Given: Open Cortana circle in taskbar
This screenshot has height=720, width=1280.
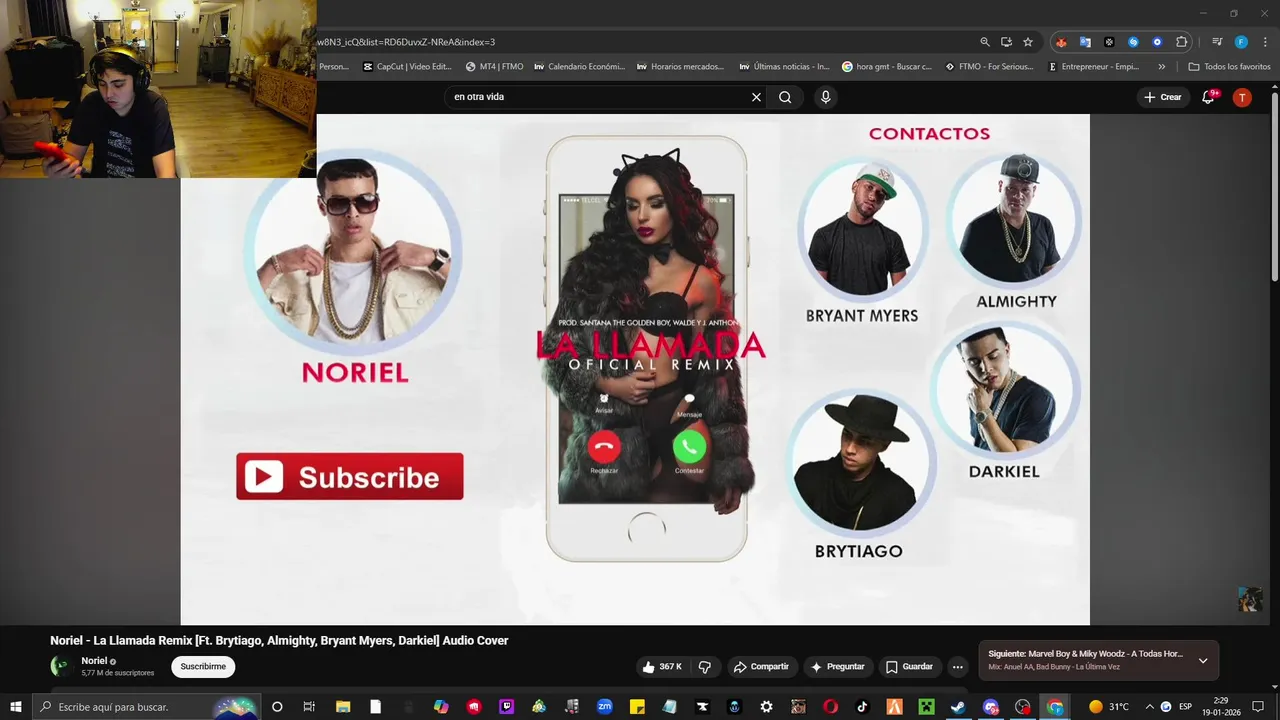Looking at the screenshot, I should (277, 707).
